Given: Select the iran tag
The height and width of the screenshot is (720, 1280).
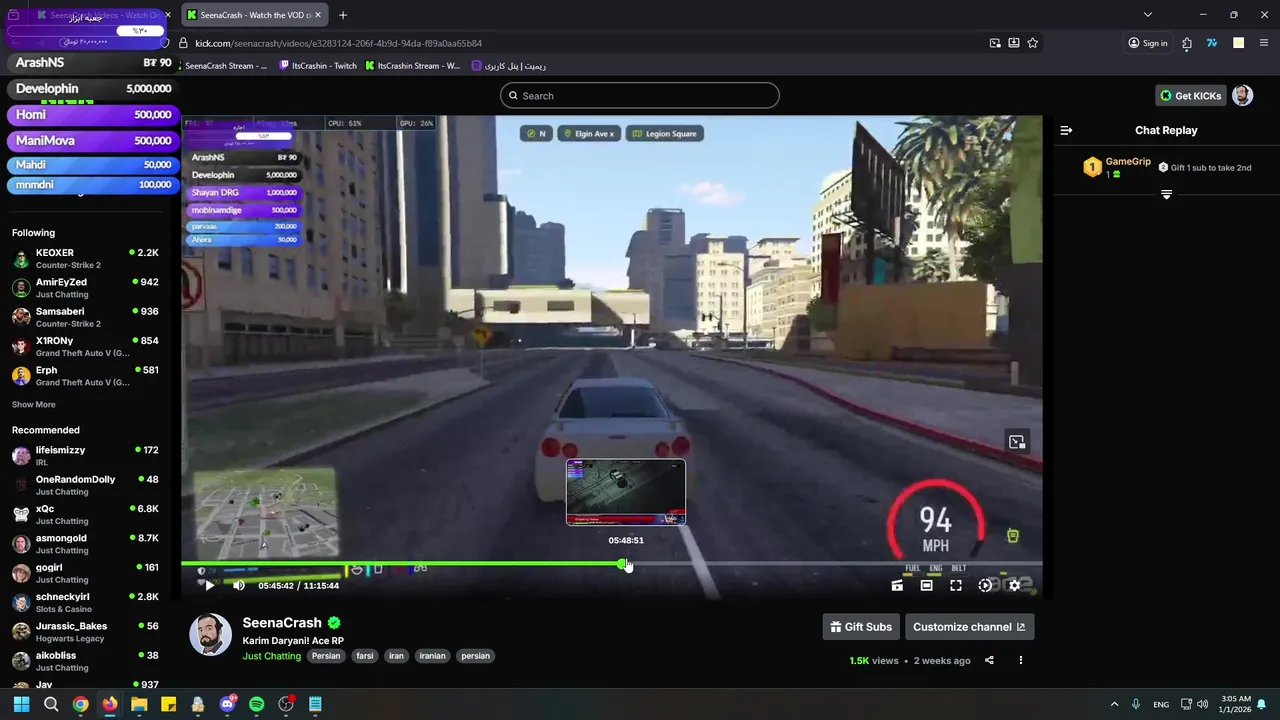Looking at the screenshot, I should tap(396, 656).
